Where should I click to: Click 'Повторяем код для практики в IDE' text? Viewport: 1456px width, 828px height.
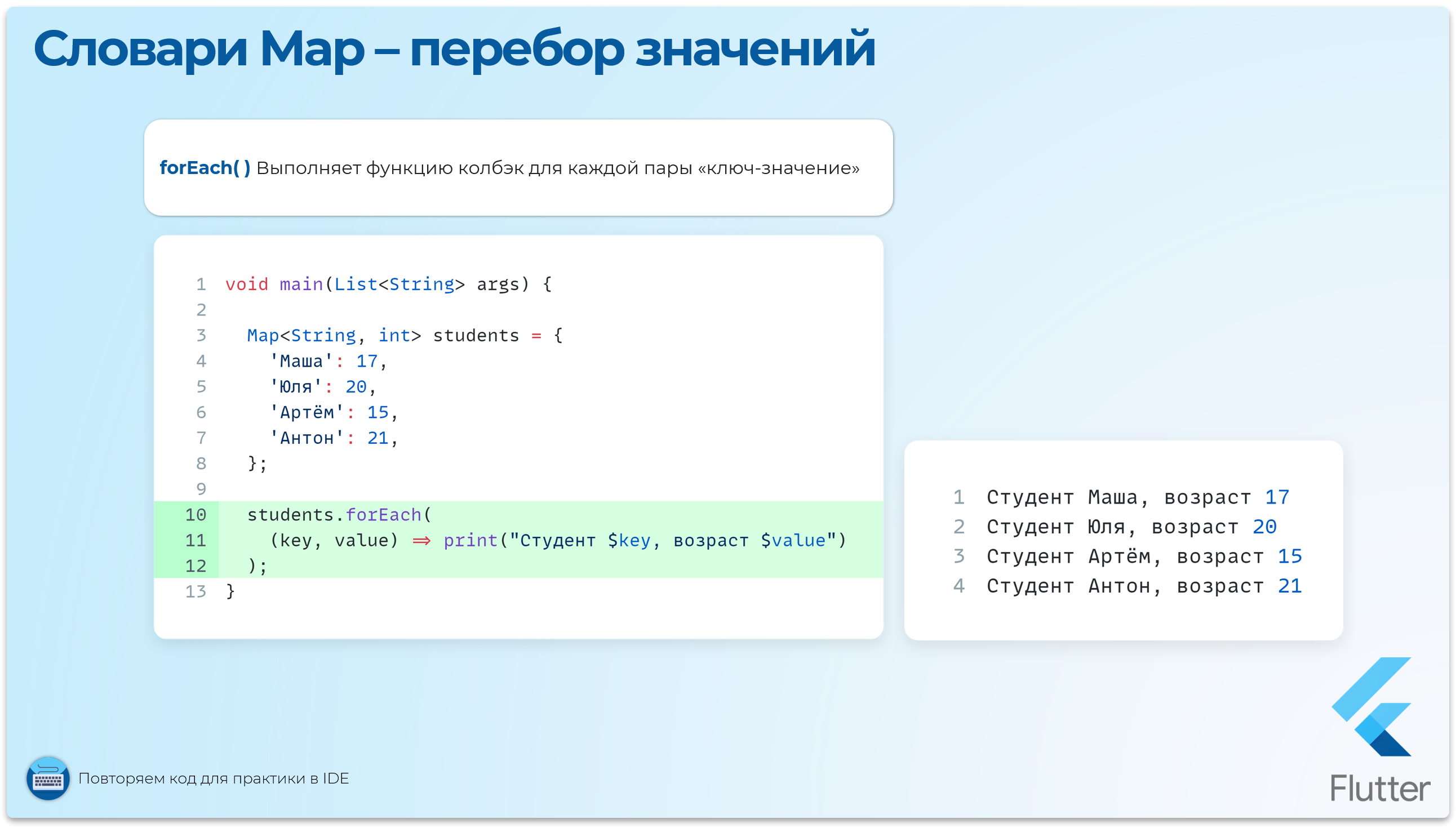click(214, 778)
